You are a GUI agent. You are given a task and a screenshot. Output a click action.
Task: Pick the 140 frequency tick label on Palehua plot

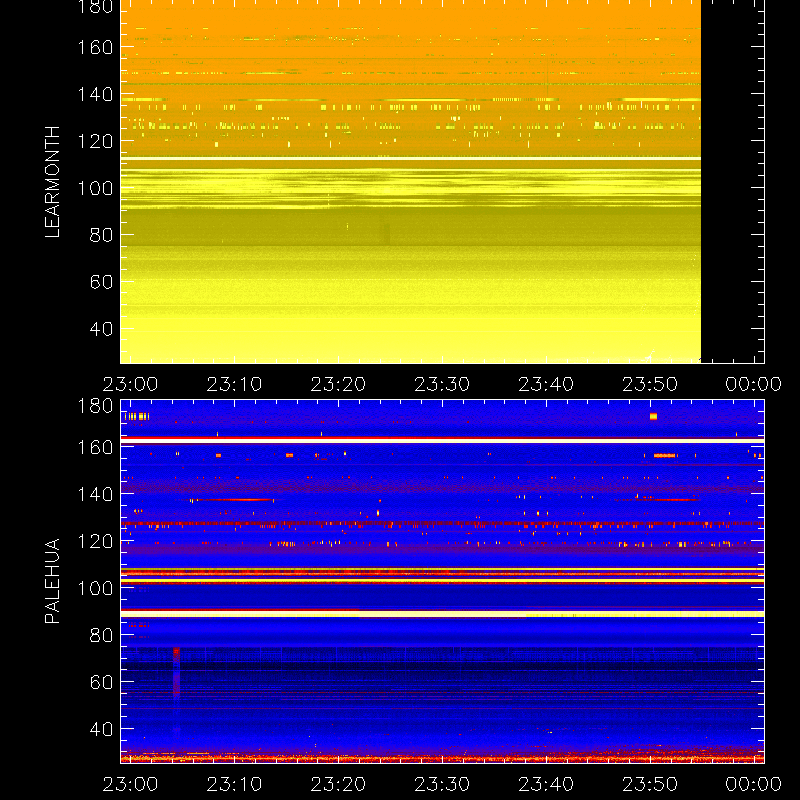coord(95,494)
